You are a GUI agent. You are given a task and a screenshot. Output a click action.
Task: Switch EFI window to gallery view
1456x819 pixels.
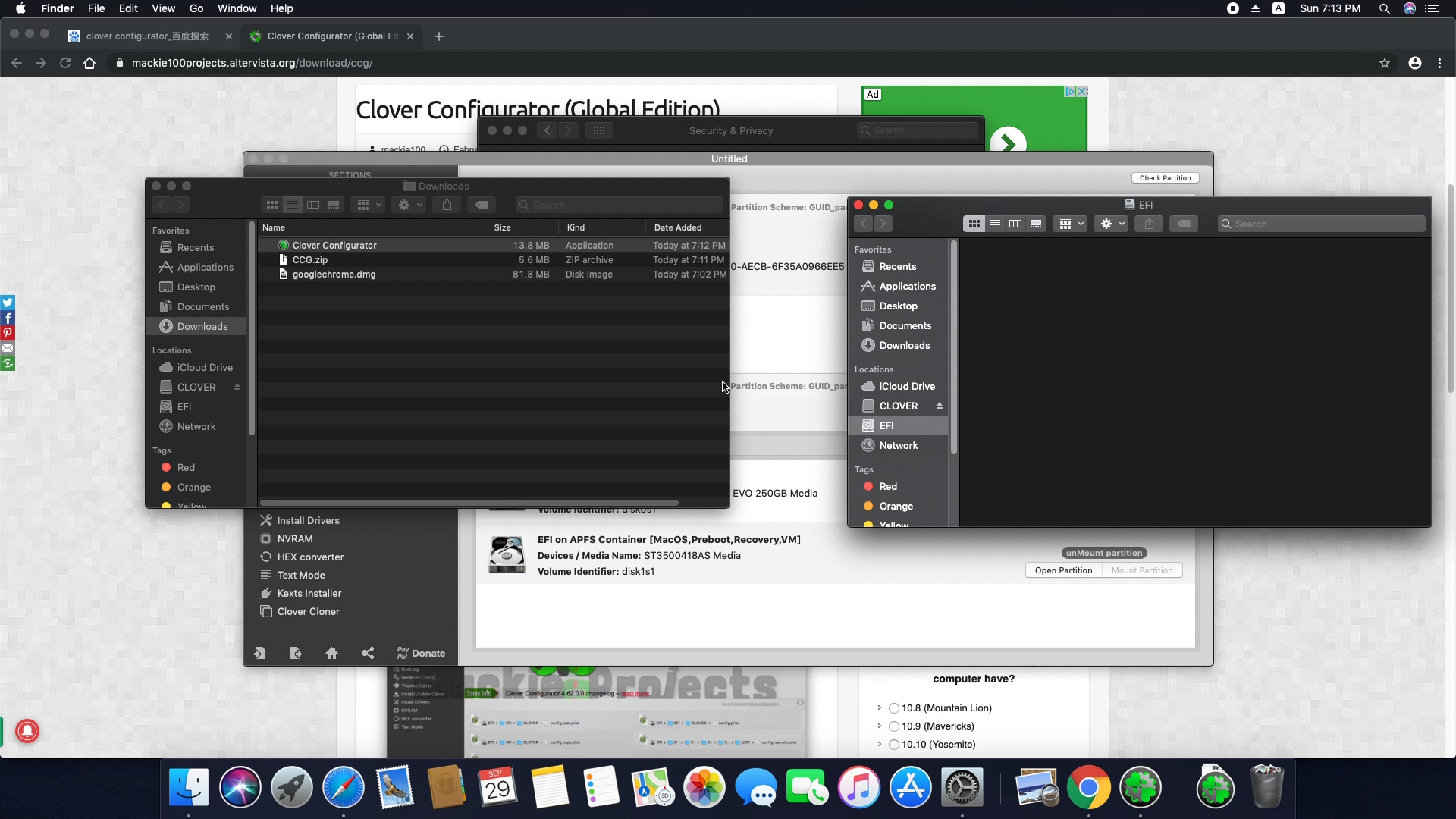point(1035,224)
